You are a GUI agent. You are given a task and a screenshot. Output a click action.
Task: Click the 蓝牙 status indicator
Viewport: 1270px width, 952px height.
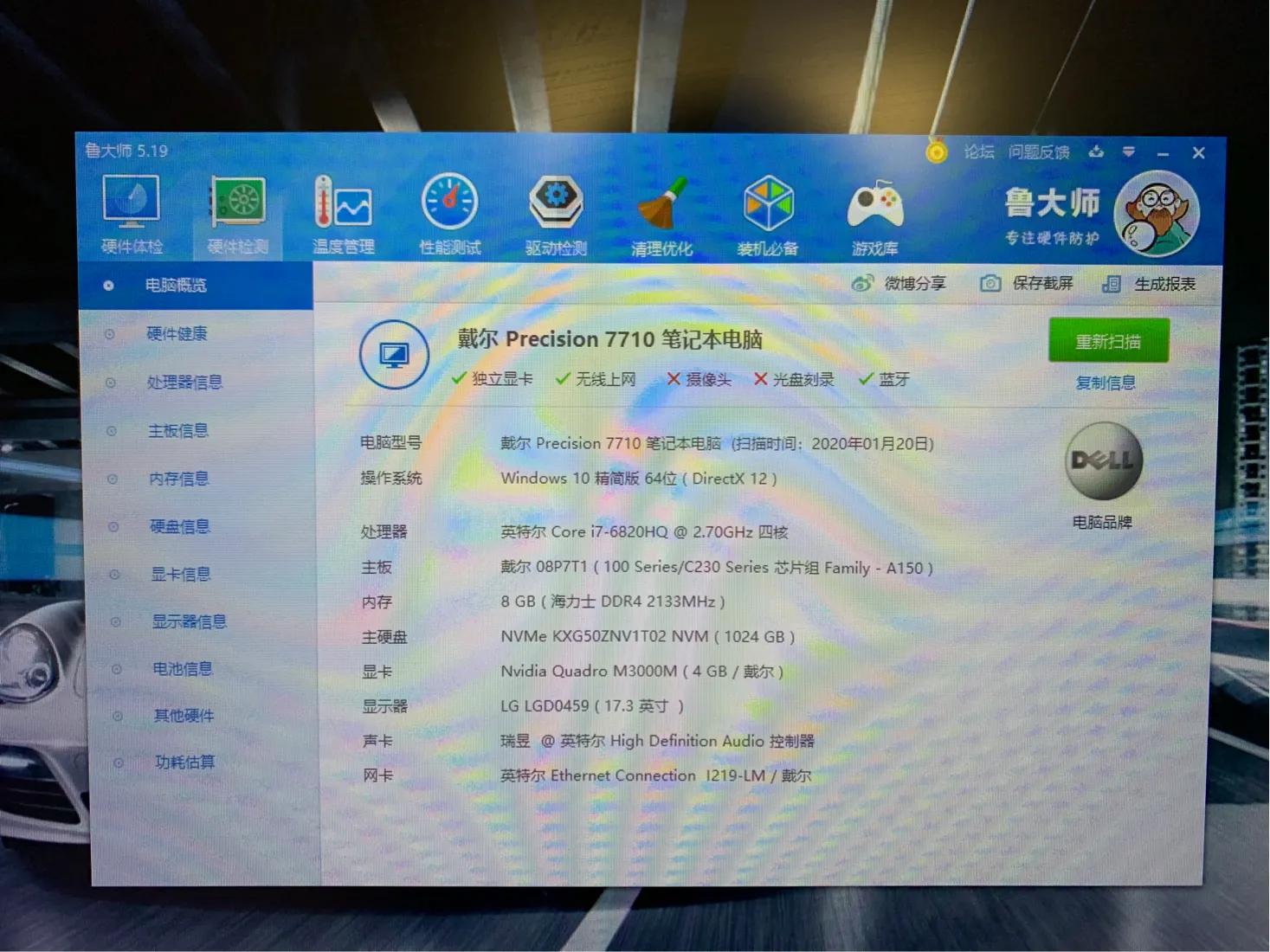click(884, 379)
